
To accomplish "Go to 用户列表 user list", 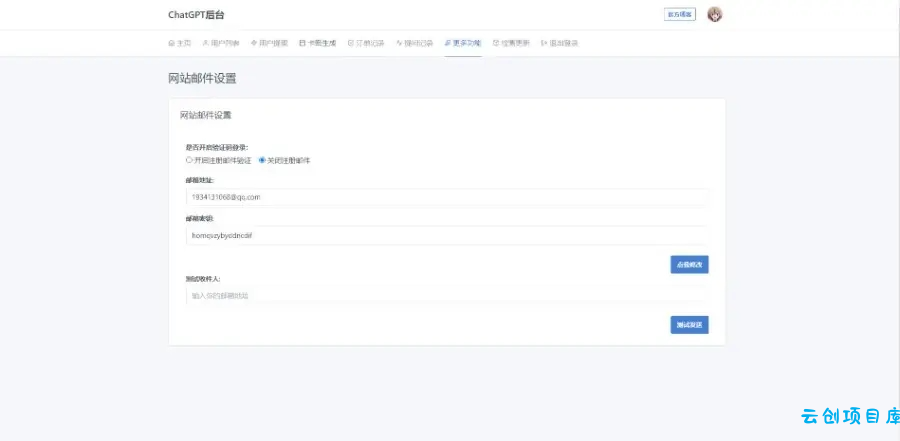I will (221, 43).
